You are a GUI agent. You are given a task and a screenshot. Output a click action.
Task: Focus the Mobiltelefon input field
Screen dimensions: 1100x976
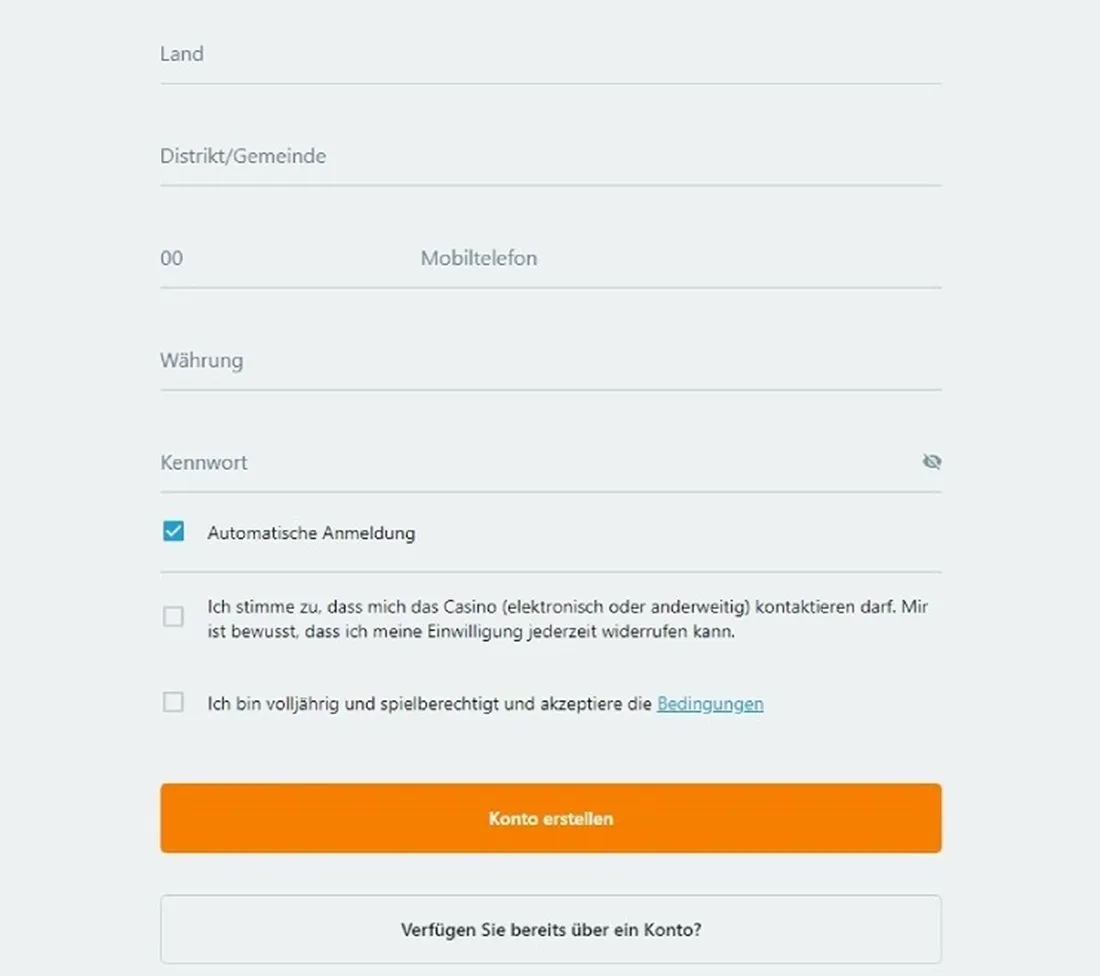(x=680, y=258)
